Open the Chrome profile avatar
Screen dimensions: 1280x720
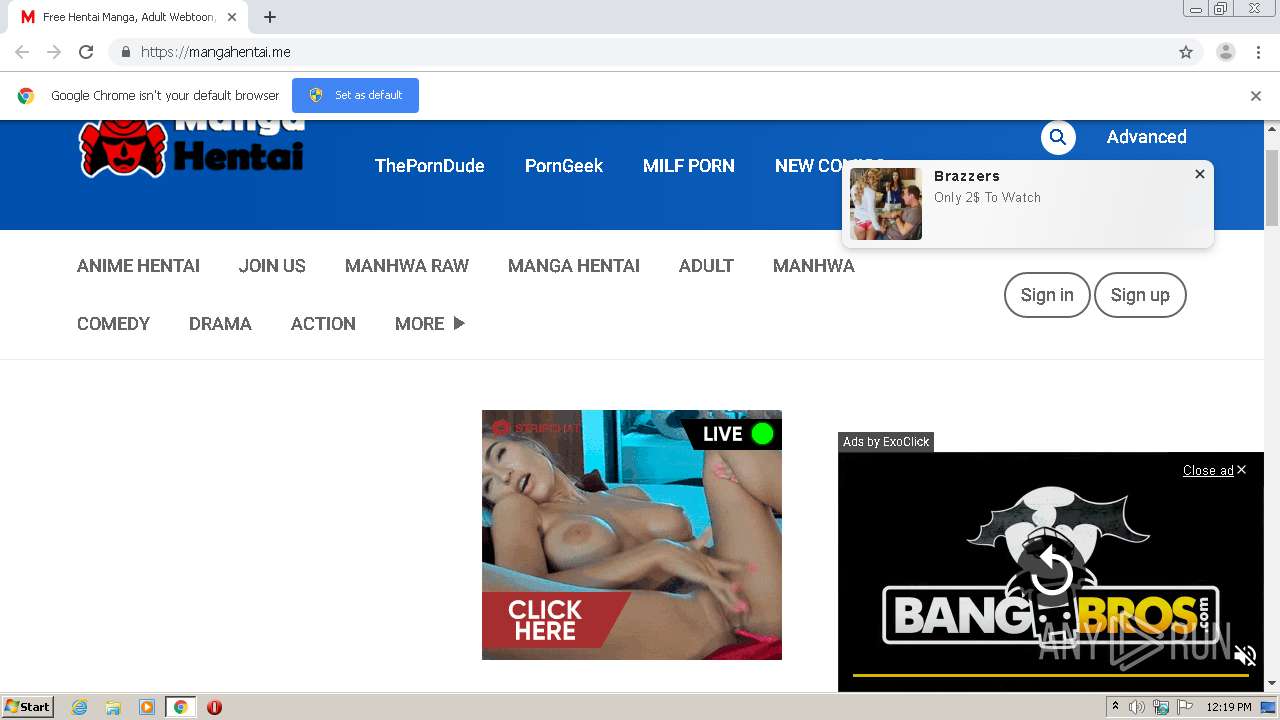pos(1226,52)
